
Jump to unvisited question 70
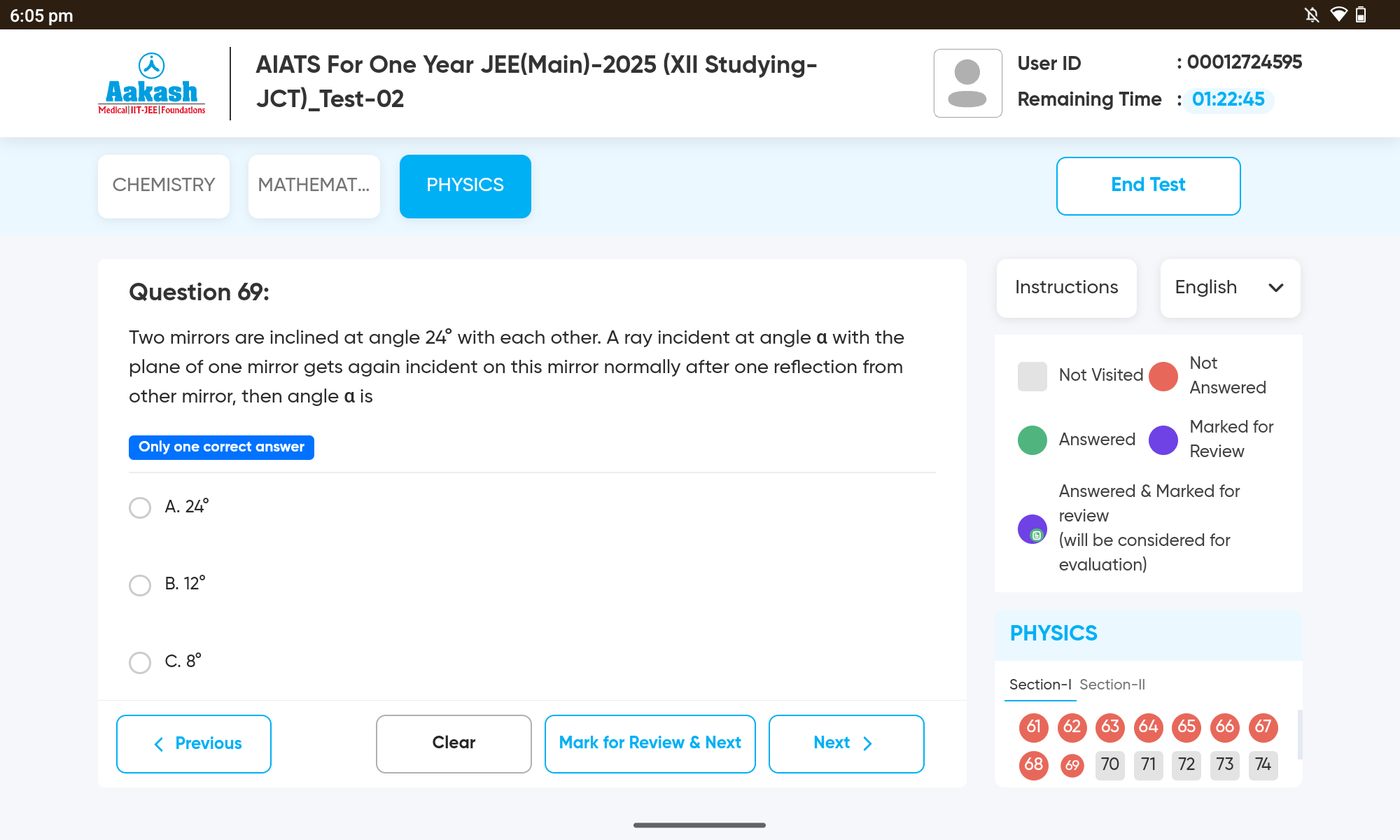(x=1110, y=764)
